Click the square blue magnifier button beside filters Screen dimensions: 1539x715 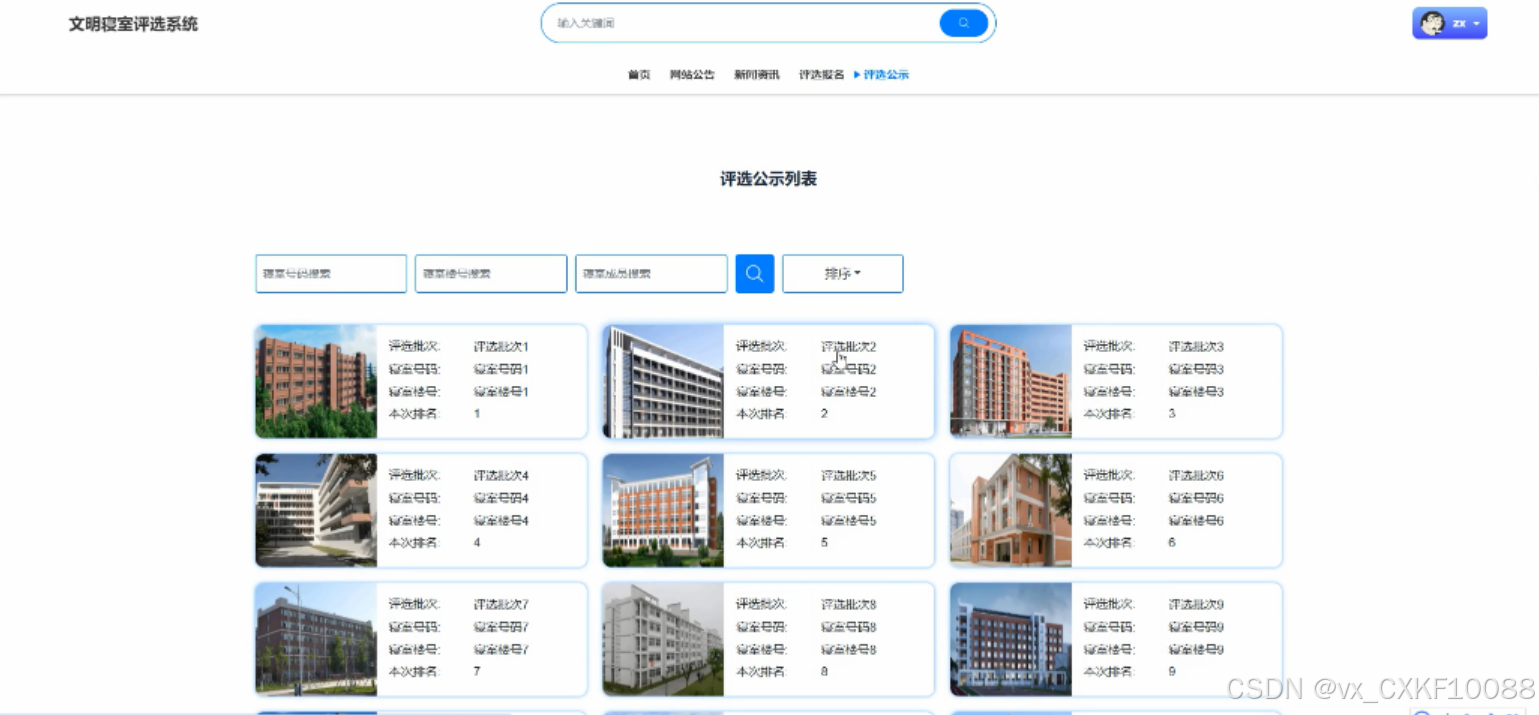[x=755, y=274]
